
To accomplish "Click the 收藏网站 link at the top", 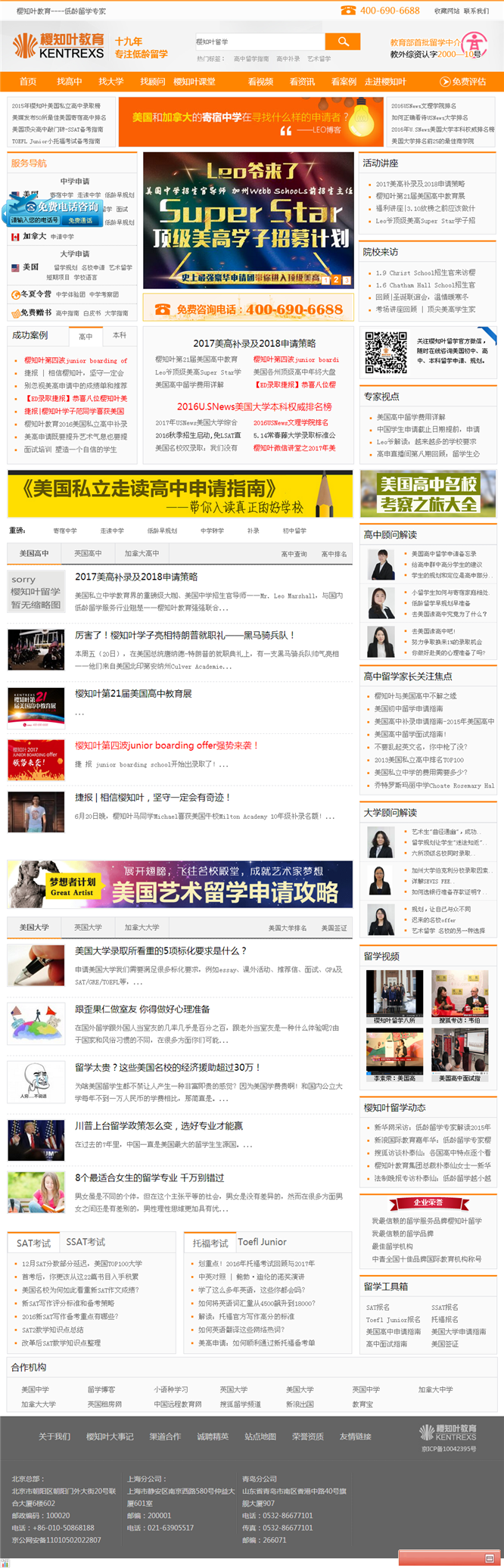I will click(x=446, y=11).
